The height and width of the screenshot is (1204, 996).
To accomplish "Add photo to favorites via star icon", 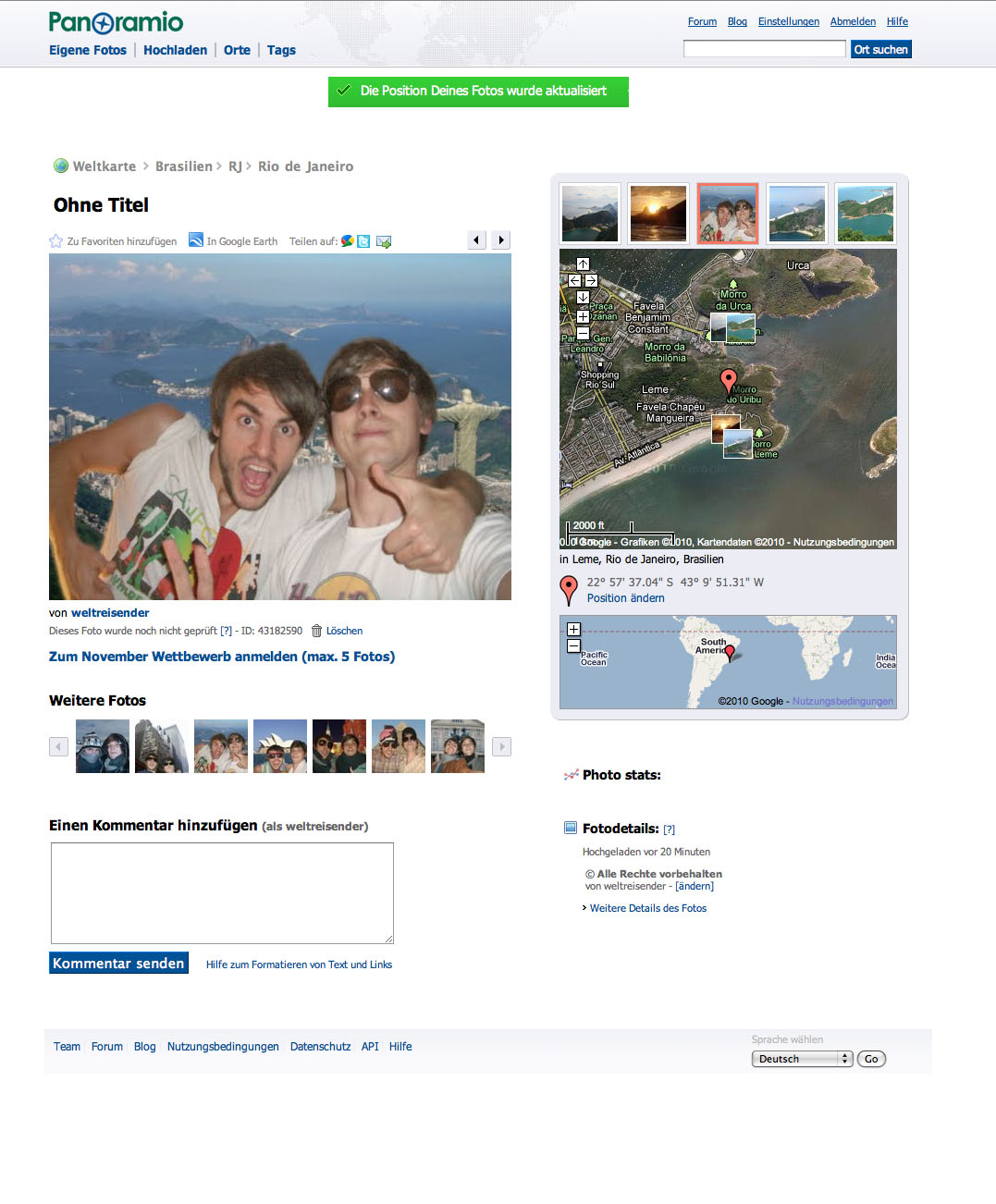I will click(55, 241).
